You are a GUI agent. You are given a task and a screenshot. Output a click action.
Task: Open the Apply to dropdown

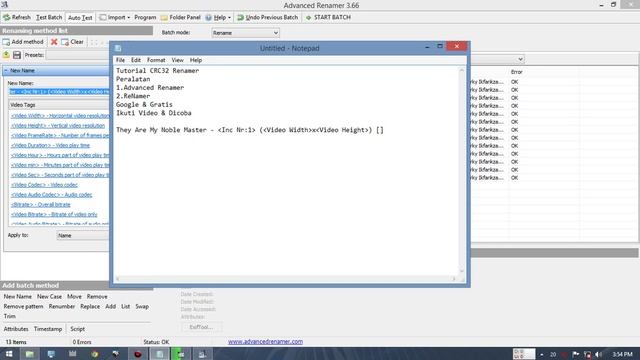point(83,236)
